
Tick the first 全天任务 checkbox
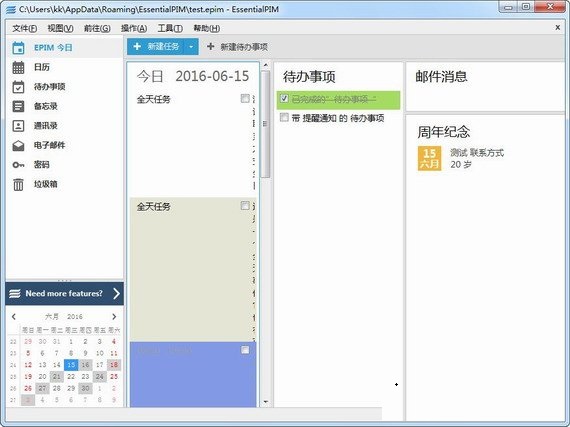245,98
